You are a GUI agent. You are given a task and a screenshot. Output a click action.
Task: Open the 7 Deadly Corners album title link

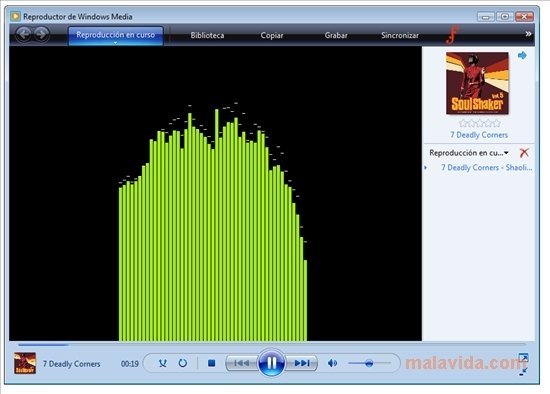(x=479, y=135)
